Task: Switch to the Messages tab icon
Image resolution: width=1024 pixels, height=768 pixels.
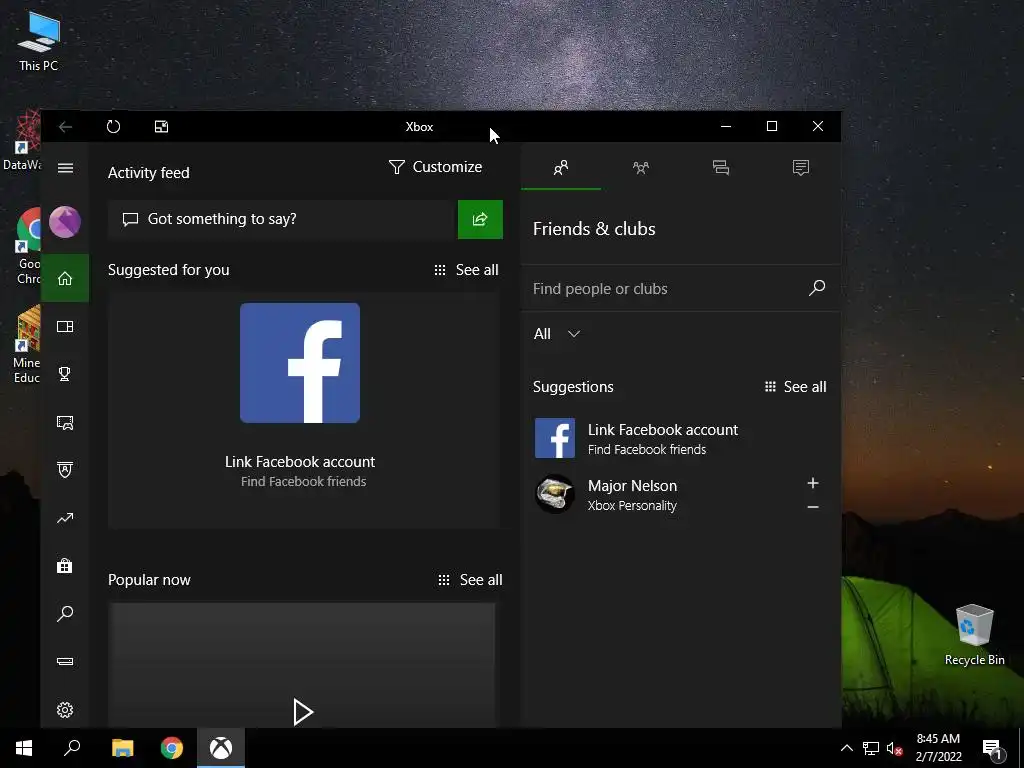Action: click(721, 168)
